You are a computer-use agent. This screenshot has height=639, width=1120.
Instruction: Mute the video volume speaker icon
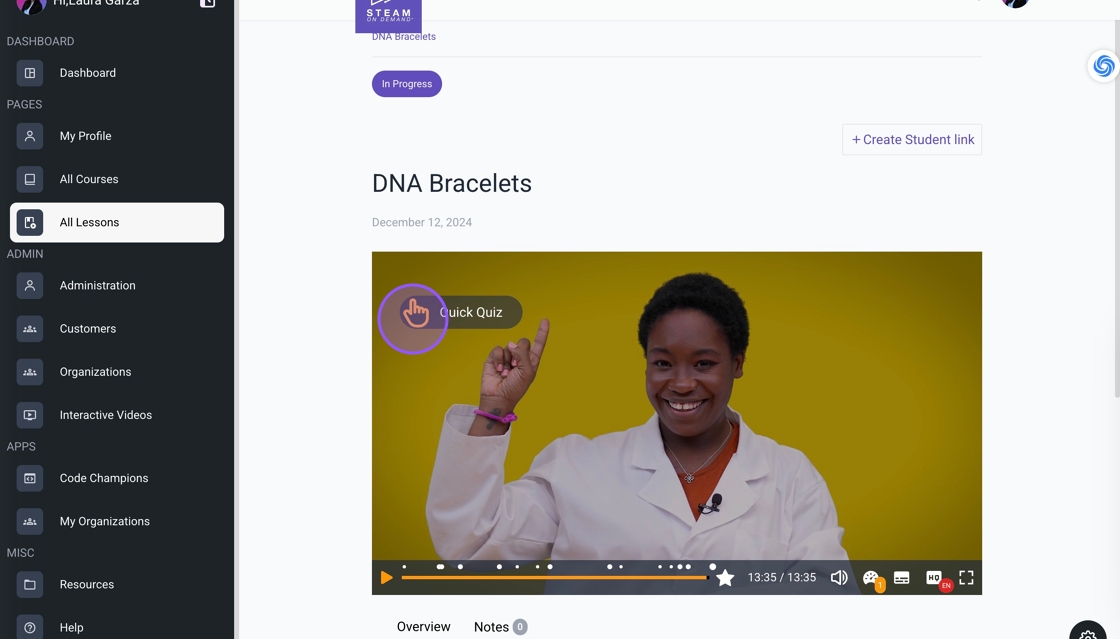point(839,578)
